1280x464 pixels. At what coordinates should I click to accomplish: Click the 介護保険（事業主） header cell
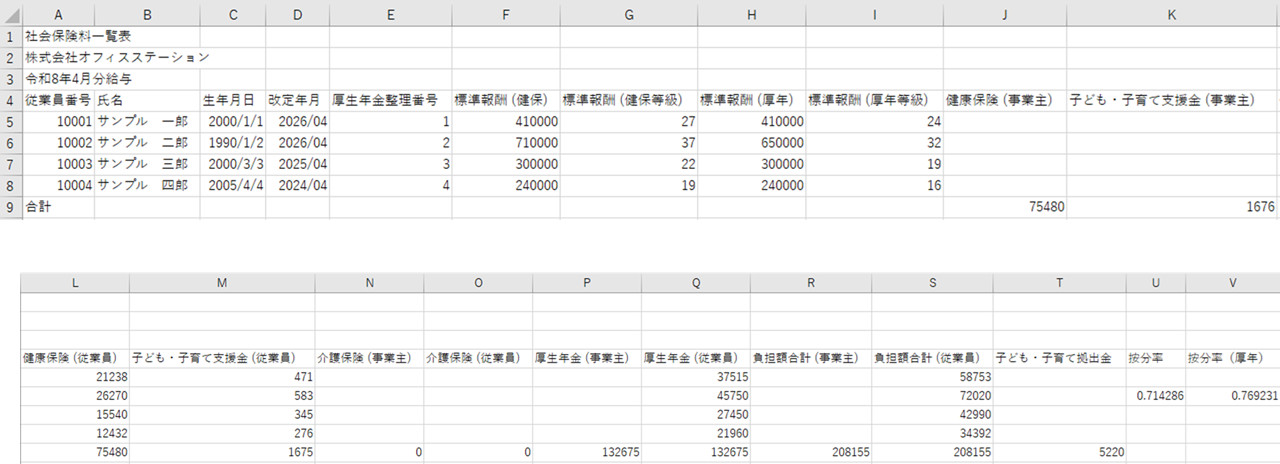point(370,357)
